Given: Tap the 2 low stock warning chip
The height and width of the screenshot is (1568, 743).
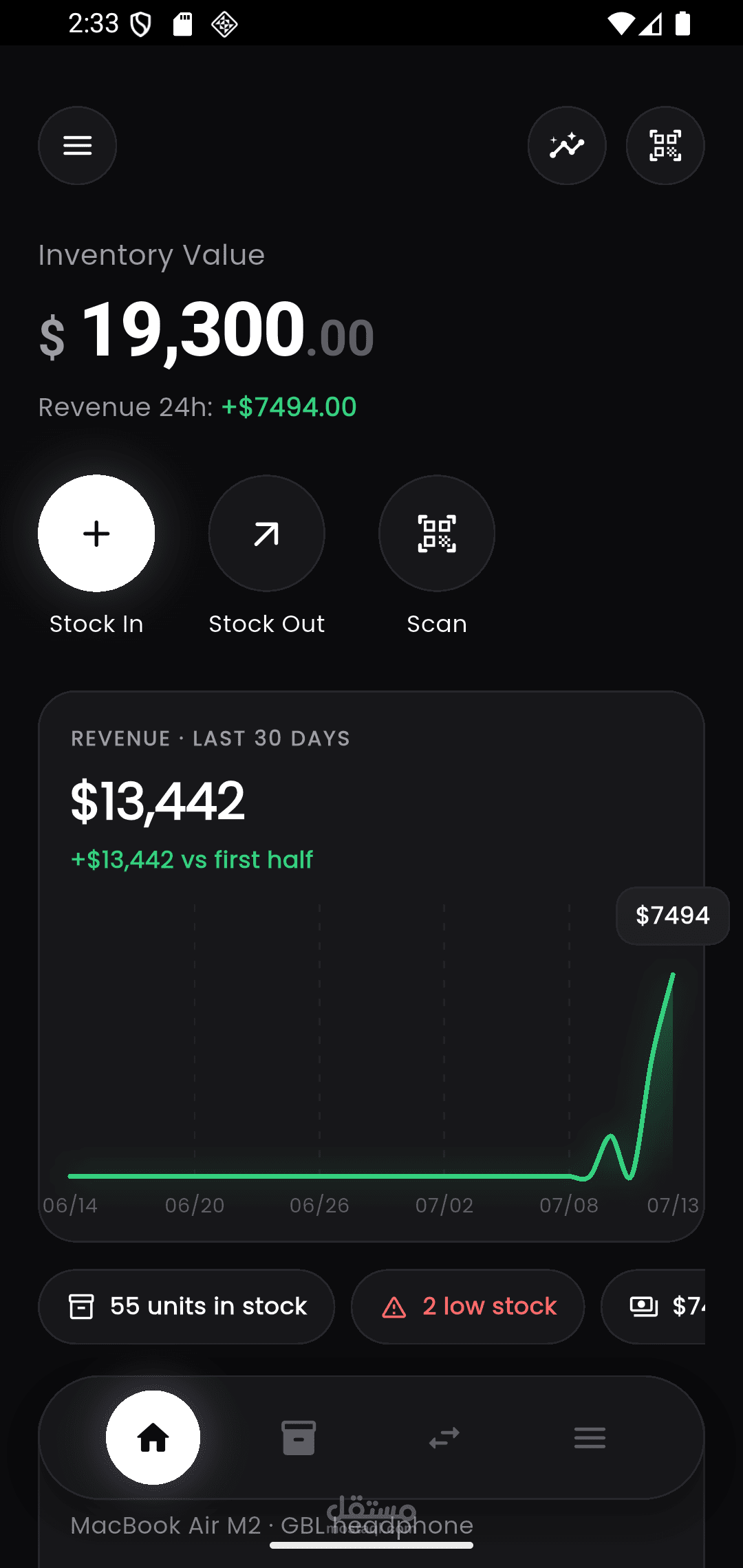Looking at the screenshot, I should 468,1306.
